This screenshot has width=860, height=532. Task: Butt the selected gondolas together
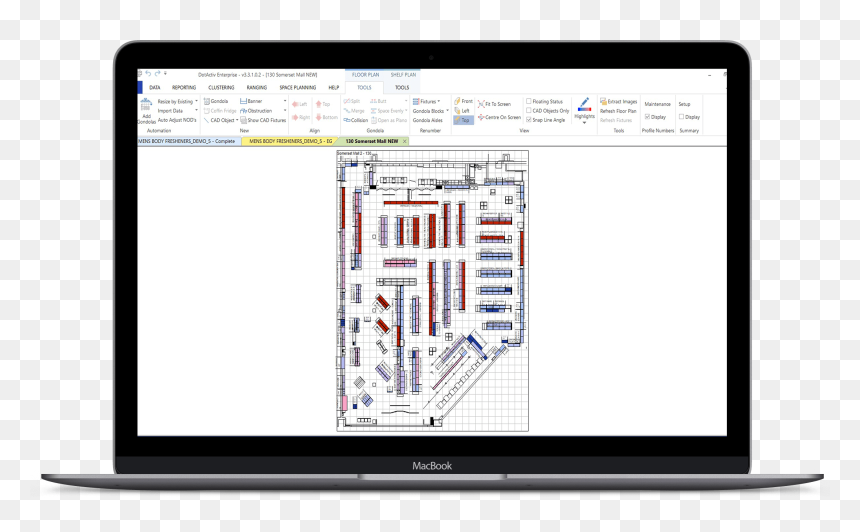point(378,101)
